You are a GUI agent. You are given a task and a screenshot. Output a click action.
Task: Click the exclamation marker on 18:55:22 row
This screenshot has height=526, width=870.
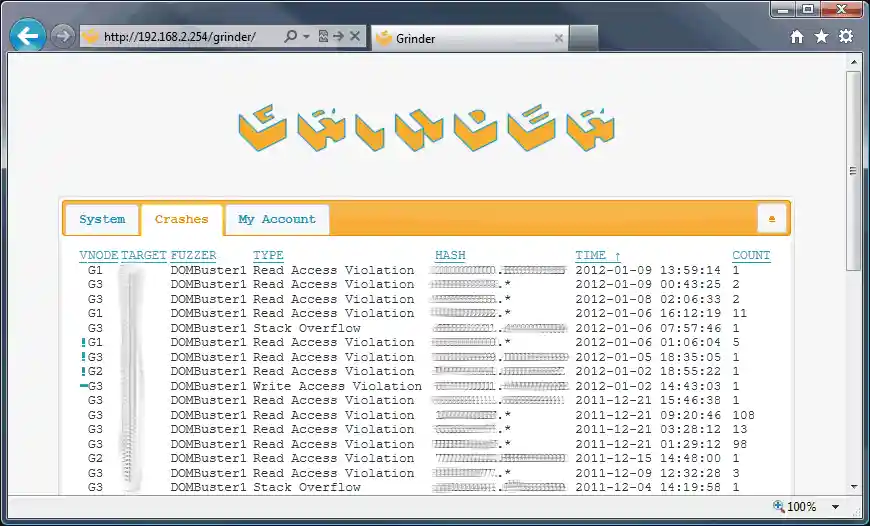tap(83, 371)
